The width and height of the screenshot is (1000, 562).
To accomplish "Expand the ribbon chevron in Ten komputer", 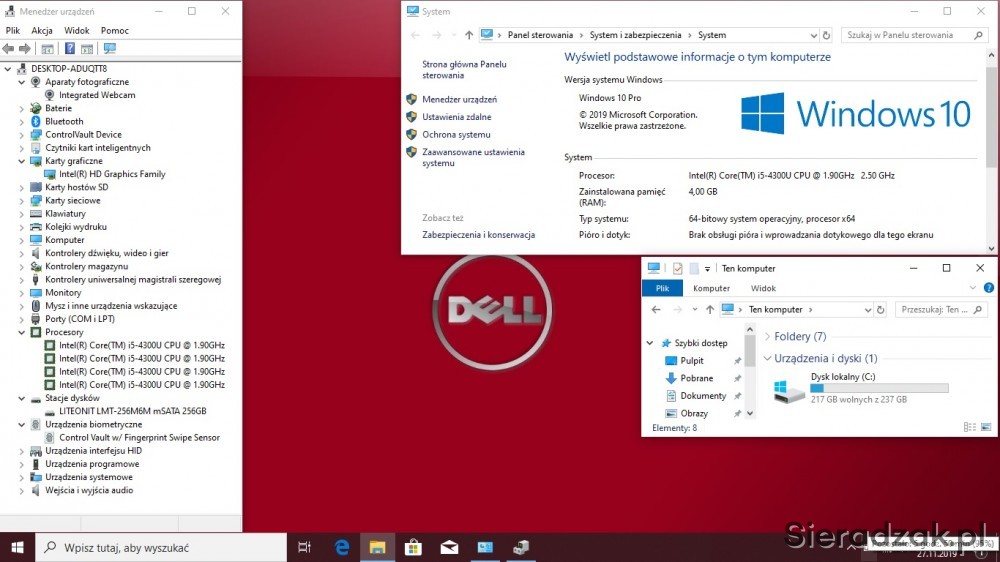I will (973, 288).
